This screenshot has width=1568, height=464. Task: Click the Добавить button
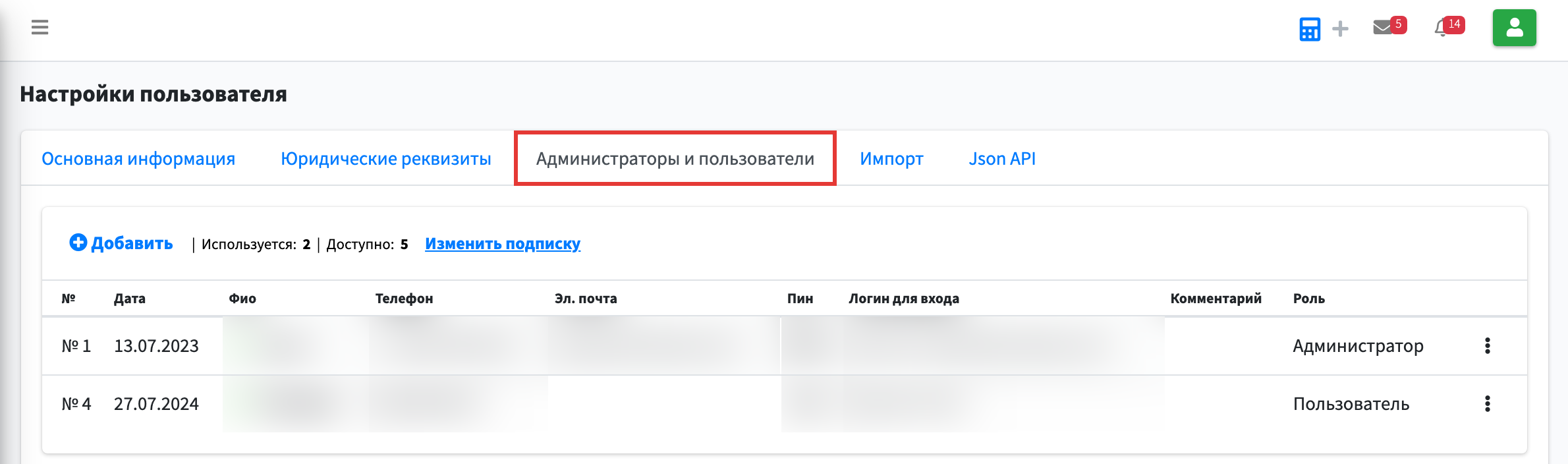tap(121, 243)
